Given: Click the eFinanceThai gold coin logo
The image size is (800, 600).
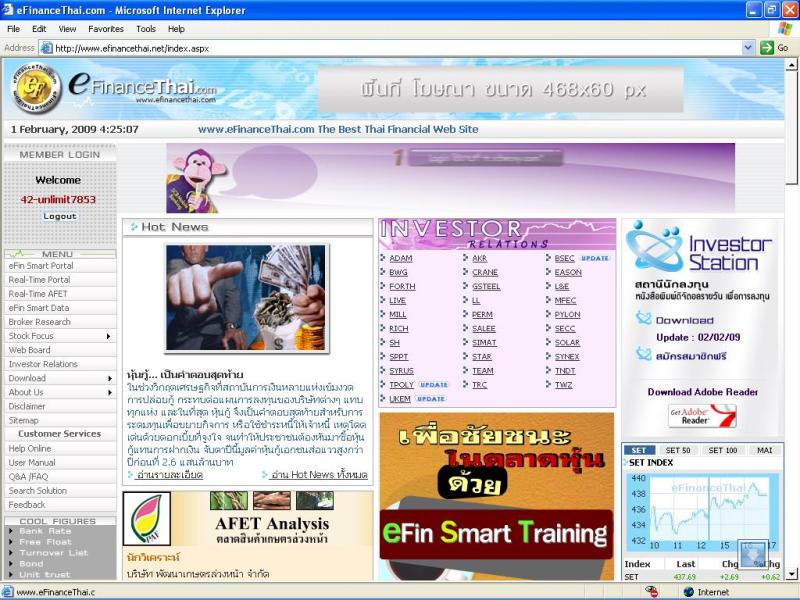Looking at the screenshot, I should point(36,88).
